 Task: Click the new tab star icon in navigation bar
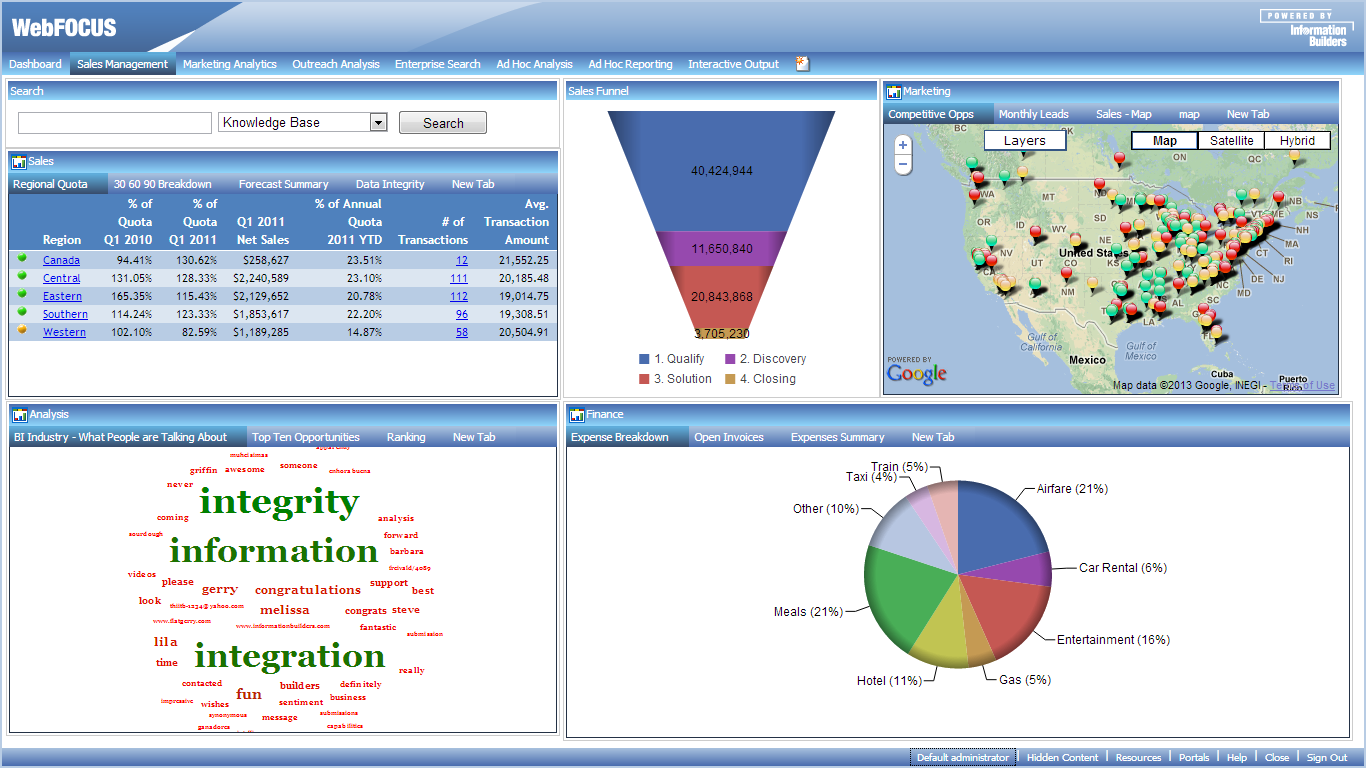tap(802, 64)
